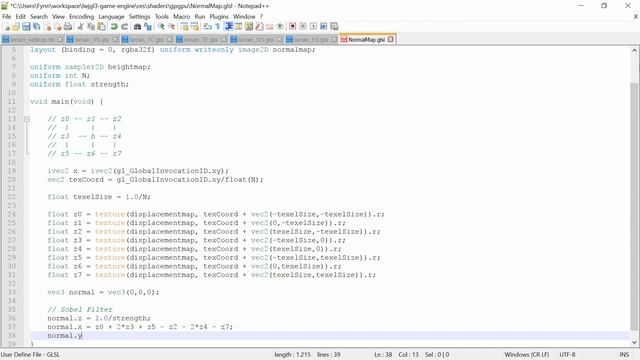The image size is (640, 360).
Task: Toggle file monitoring eye icon
Action: [280, 27]
